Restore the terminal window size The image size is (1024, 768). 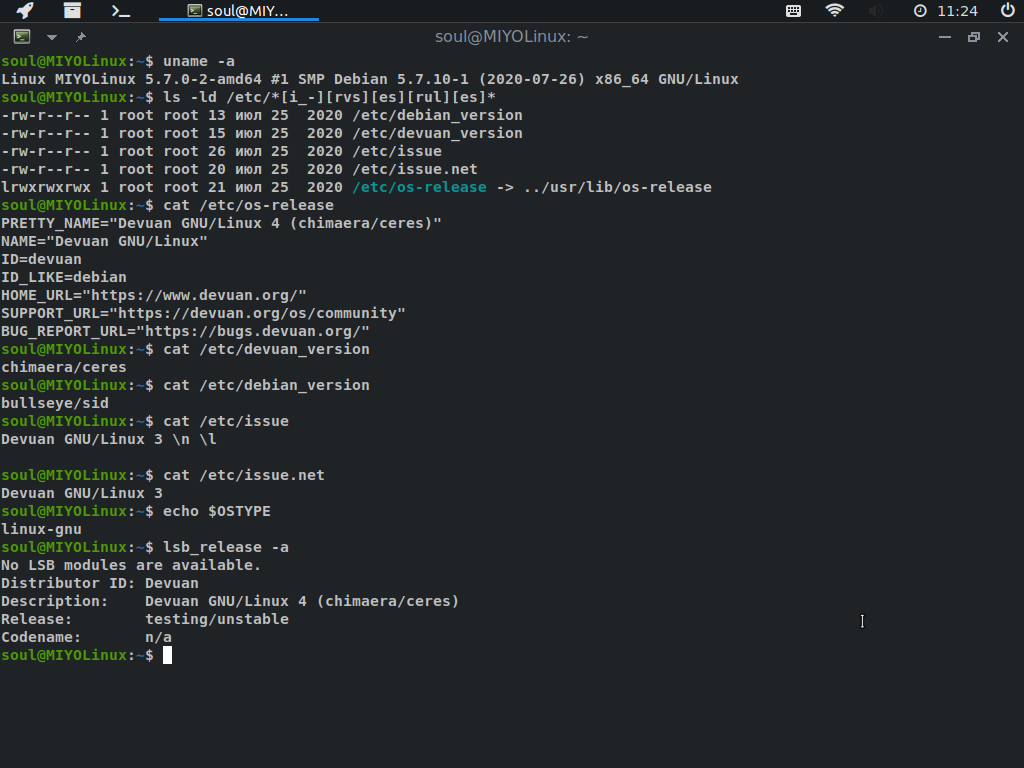[x=974, y=37]
